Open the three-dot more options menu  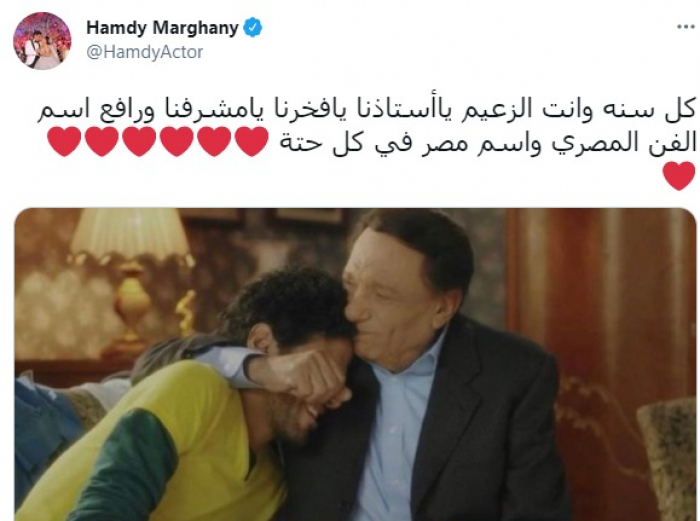click(x=686, y=27)
